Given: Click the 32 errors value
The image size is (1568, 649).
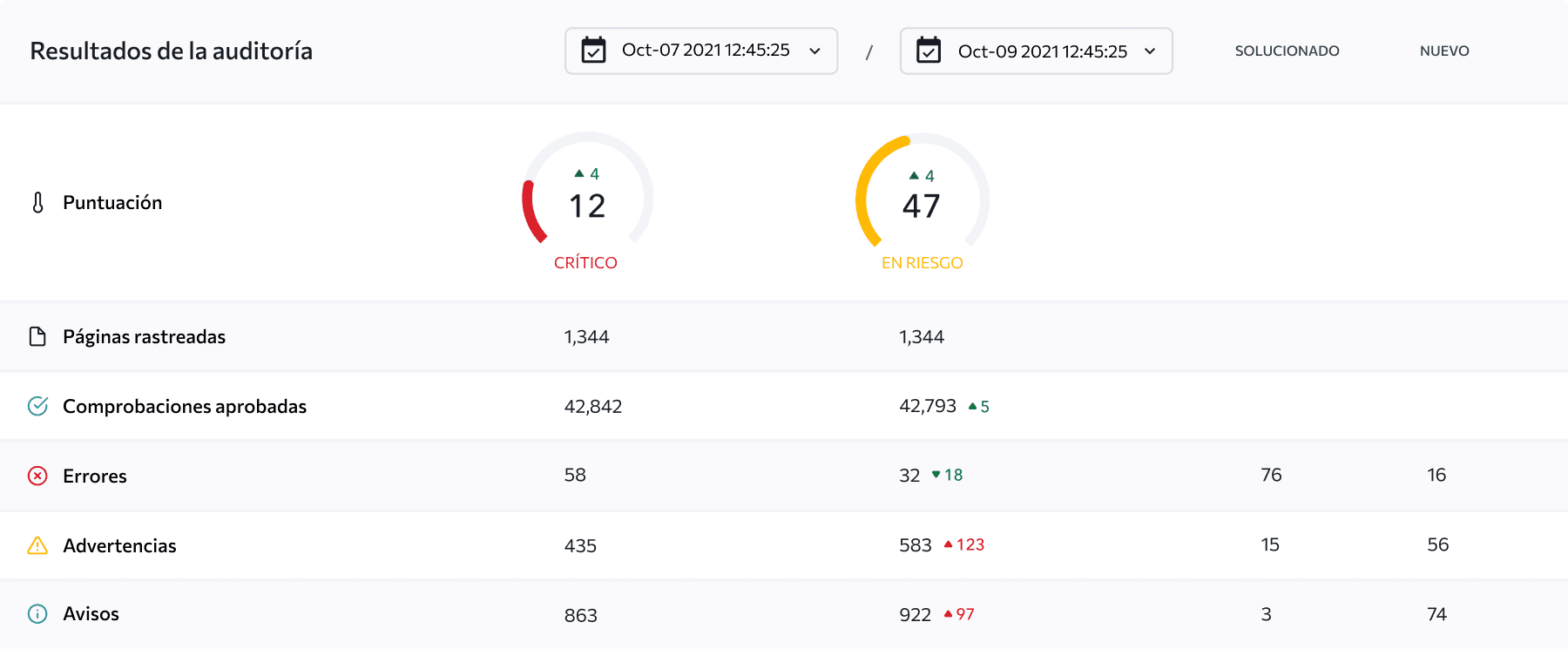Looking at the screenshot, I should tap(909, 475).
